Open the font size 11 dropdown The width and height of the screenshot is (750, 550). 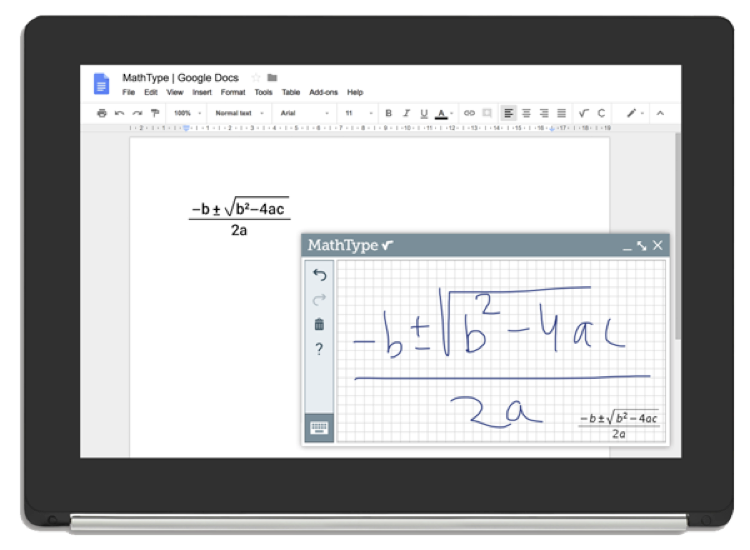click(x=359, y=113)
